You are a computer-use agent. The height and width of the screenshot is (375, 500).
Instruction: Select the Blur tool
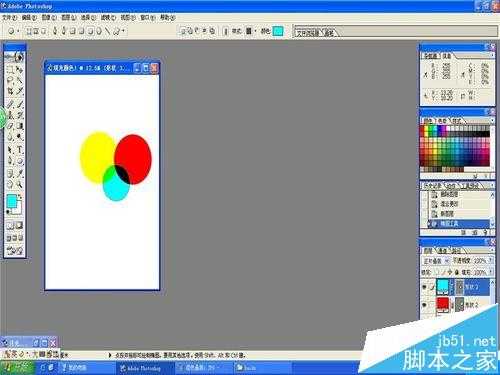[x=10, y=137]
